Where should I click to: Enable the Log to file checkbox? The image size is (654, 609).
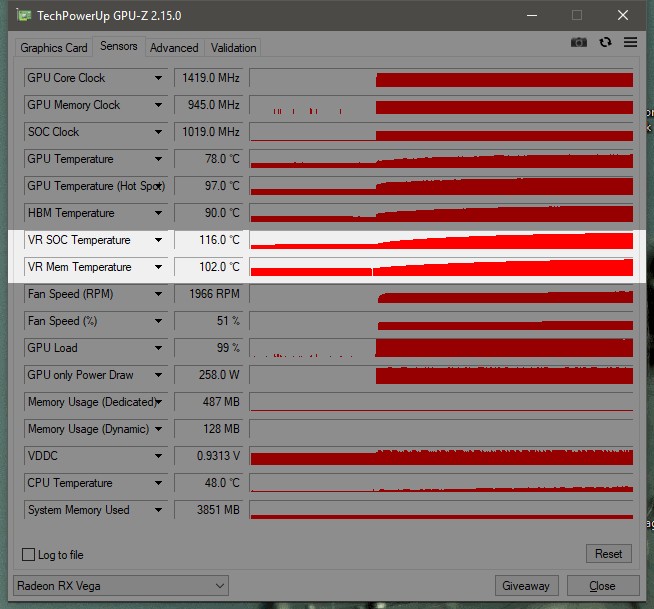coord(28,555)
